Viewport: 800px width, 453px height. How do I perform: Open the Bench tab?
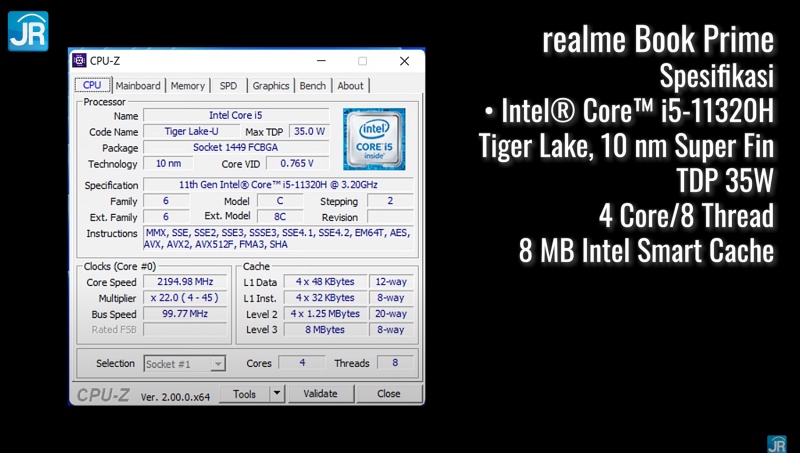(x=313, y=86)
